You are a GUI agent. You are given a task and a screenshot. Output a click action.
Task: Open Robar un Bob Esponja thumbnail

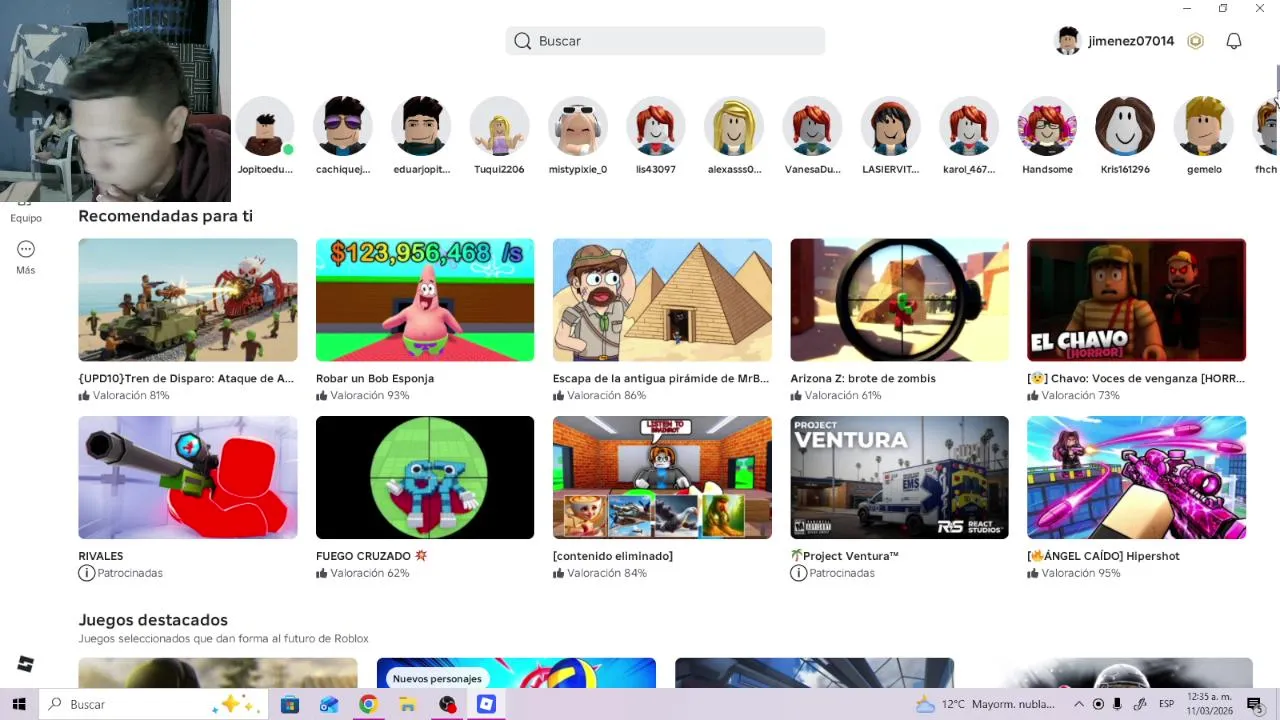425,300
